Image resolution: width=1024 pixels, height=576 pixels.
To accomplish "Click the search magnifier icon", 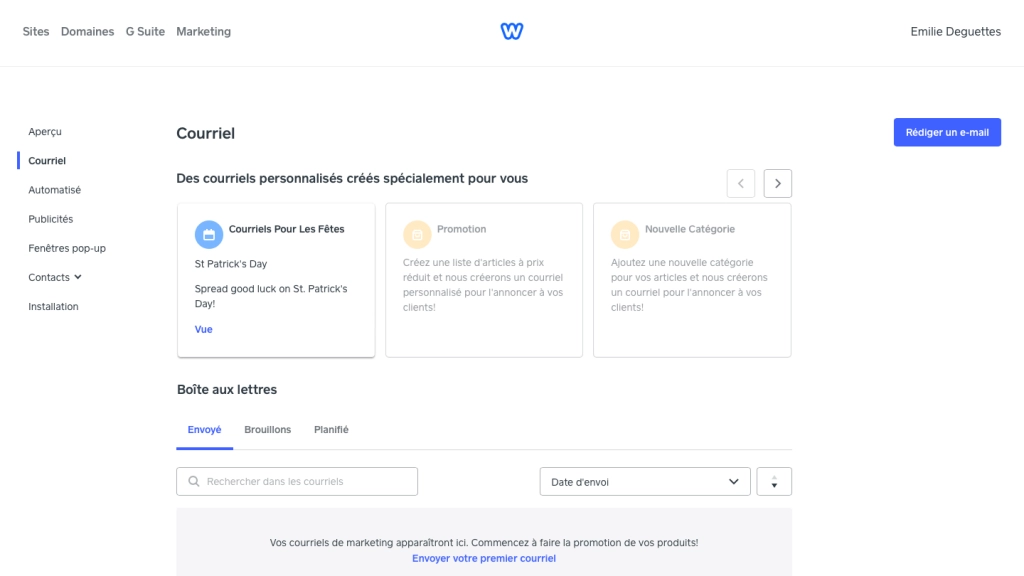I will [x=194, y=481].
